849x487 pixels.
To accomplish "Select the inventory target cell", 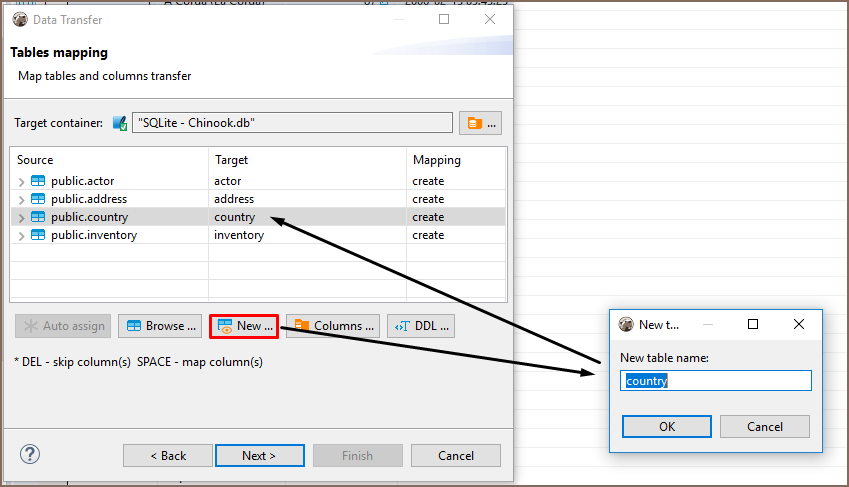I will click(239, 235).
